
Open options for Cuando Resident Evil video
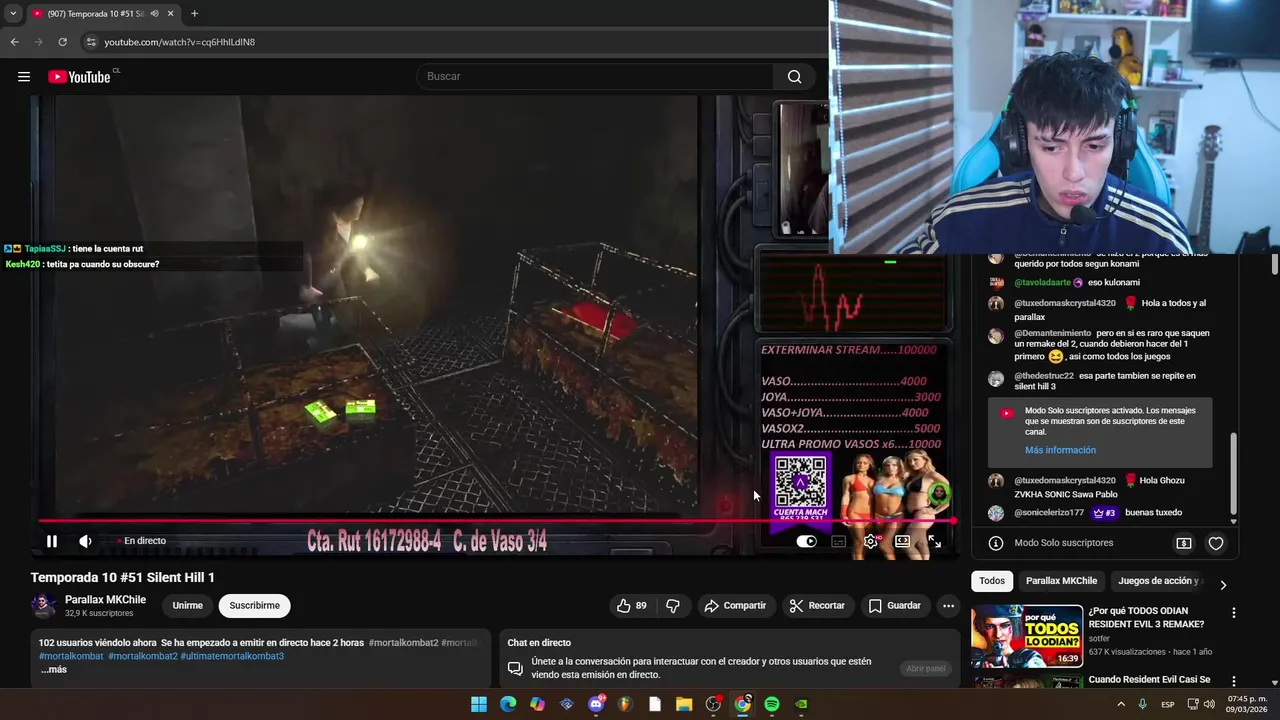[1233, 681]
